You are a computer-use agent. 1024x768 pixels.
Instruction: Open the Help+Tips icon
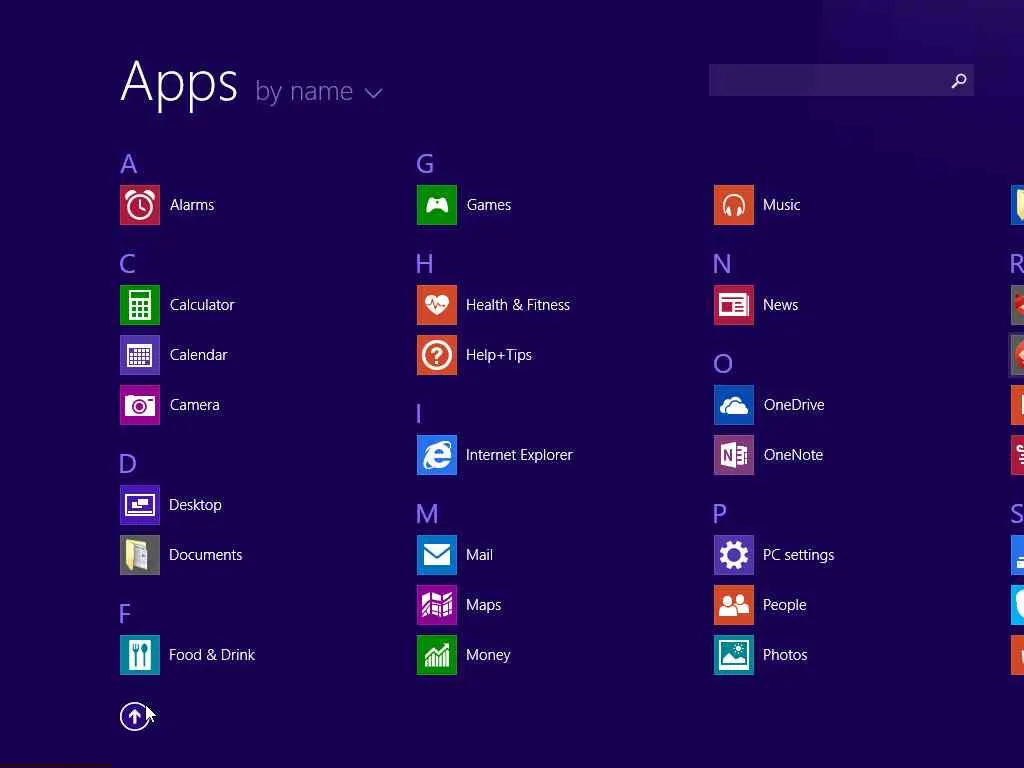(437, 355)
